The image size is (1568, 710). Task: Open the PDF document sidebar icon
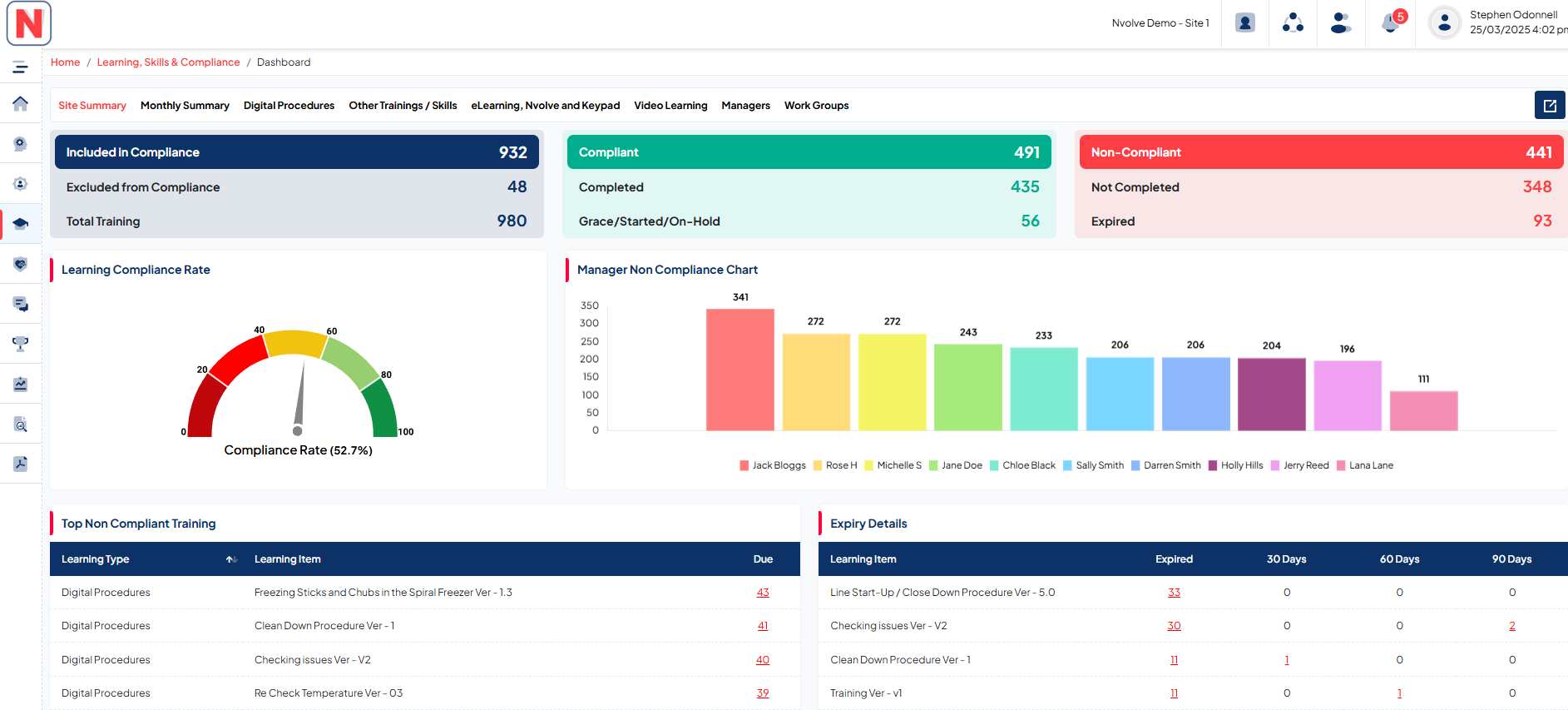21,464
